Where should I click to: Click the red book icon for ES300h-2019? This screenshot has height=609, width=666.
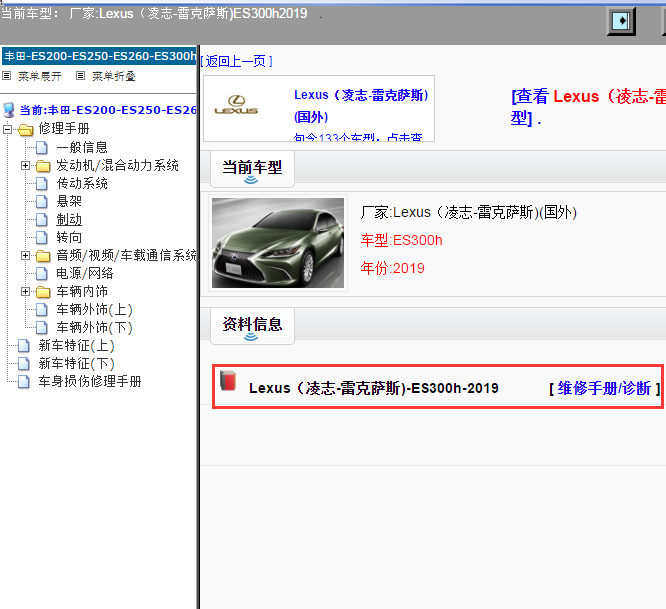click(228, 381)
